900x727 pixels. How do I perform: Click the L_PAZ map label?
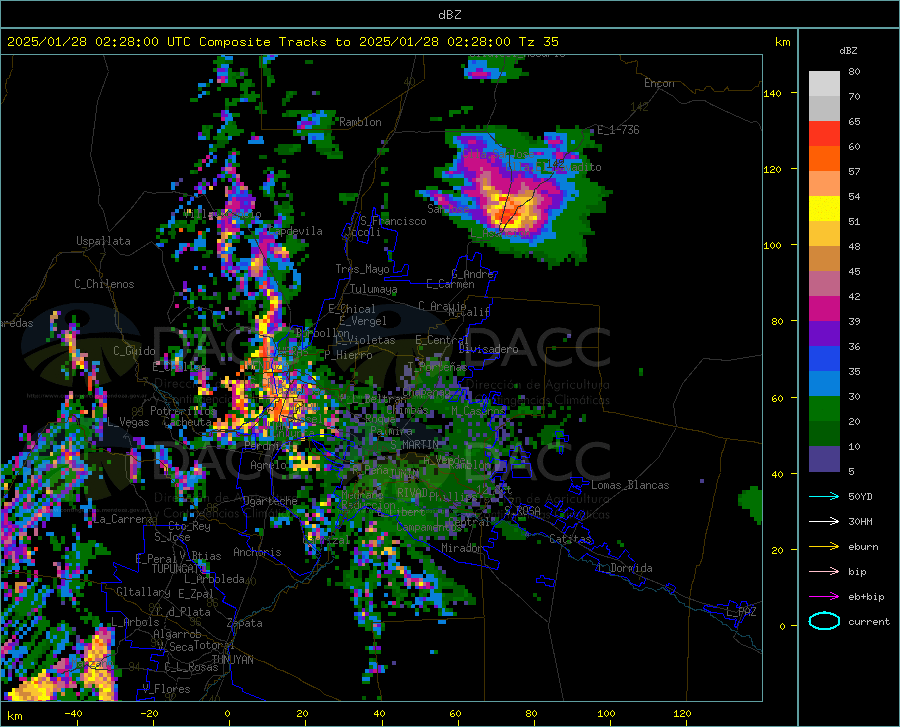741,612
